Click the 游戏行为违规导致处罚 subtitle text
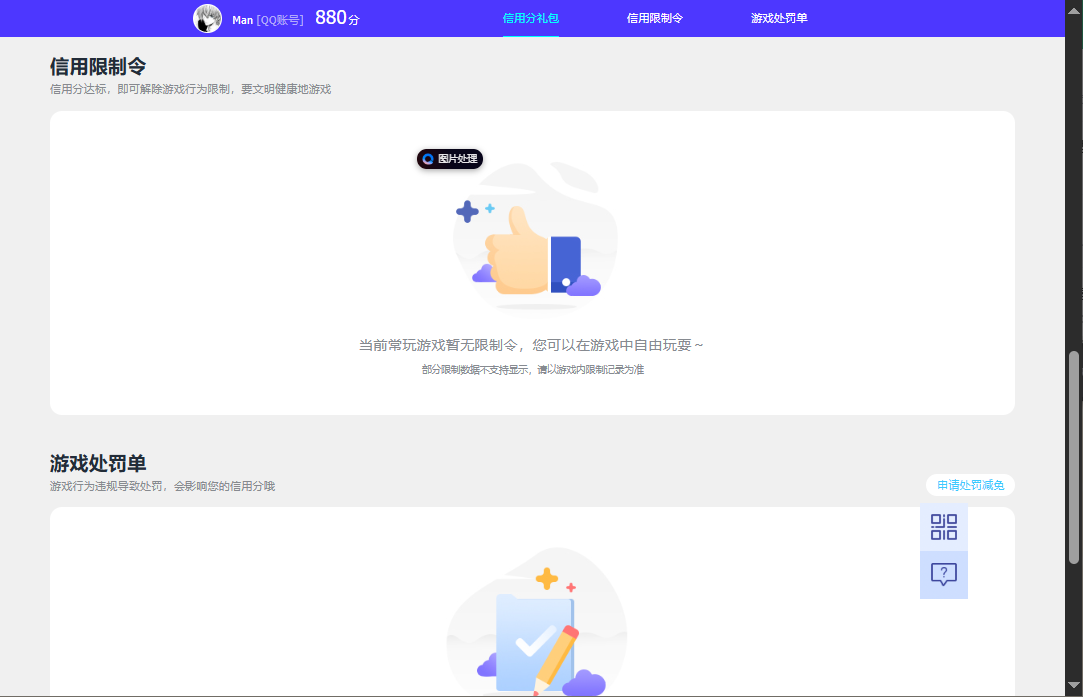The width and height of the screenshot is (1083, 697). pos(162,486)
